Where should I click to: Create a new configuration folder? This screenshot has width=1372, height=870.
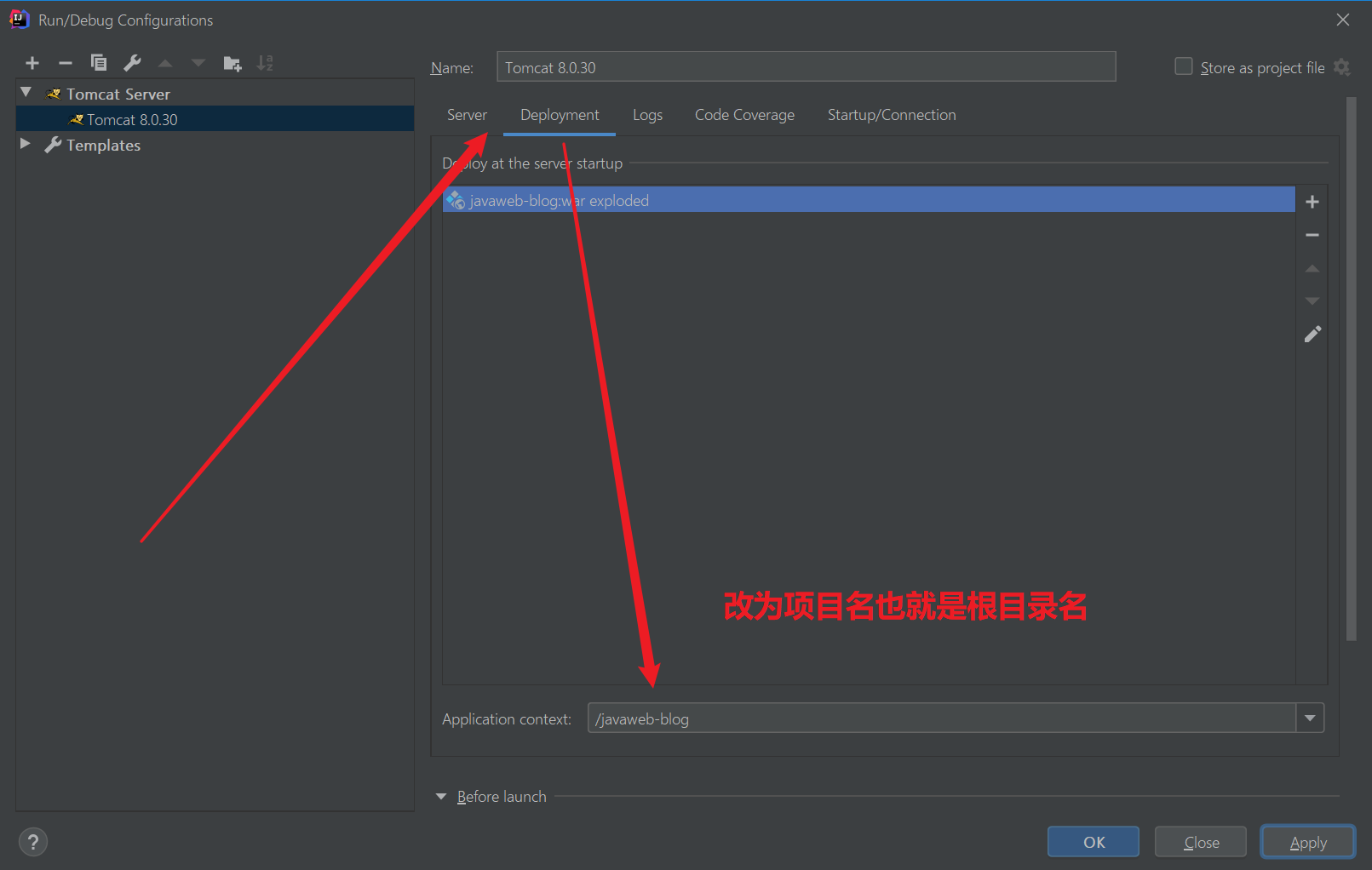232,63
